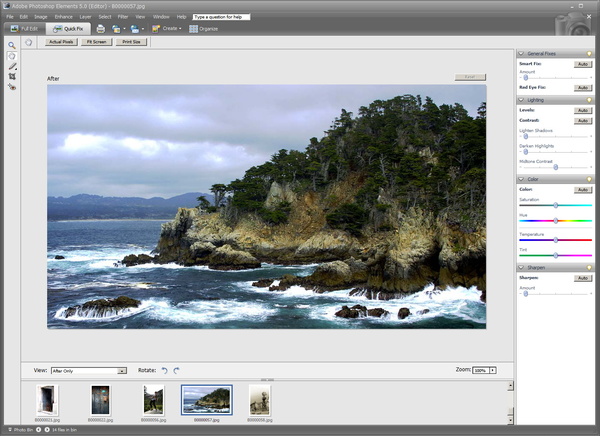
Task: Click Lighting lightbulb tip icon
Action: [589, 100]
